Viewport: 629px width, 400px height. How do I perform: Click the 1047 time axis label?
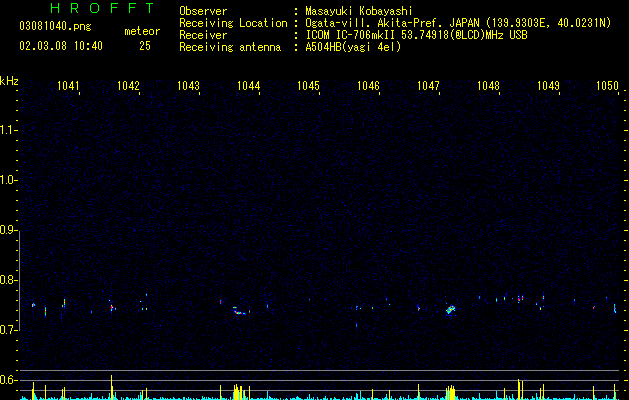pos(428,86)
